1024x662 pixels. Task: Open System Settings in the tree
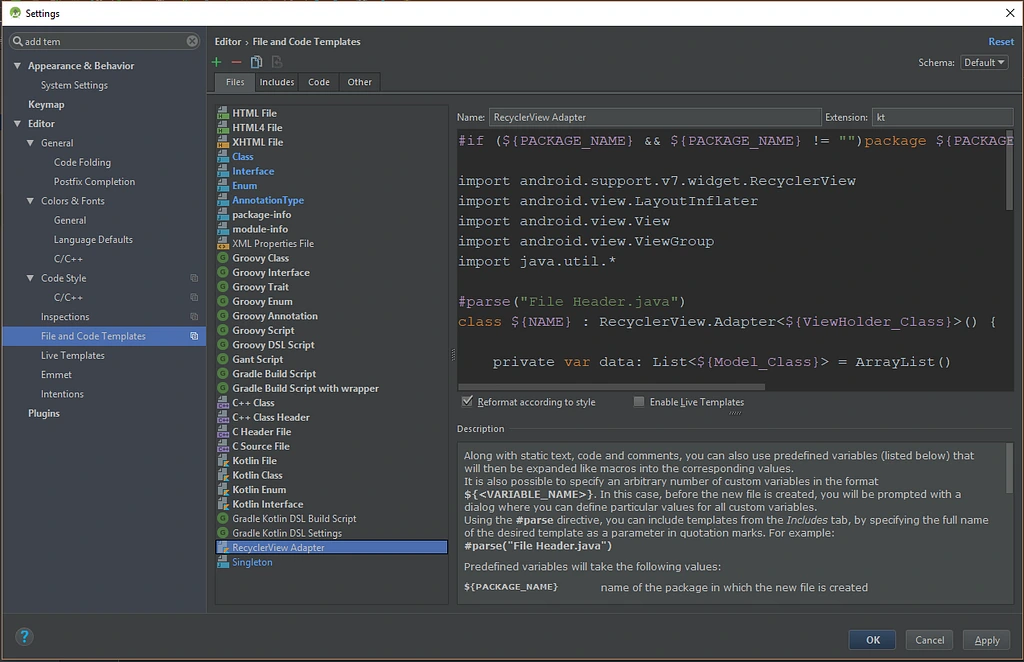(74, 86)
